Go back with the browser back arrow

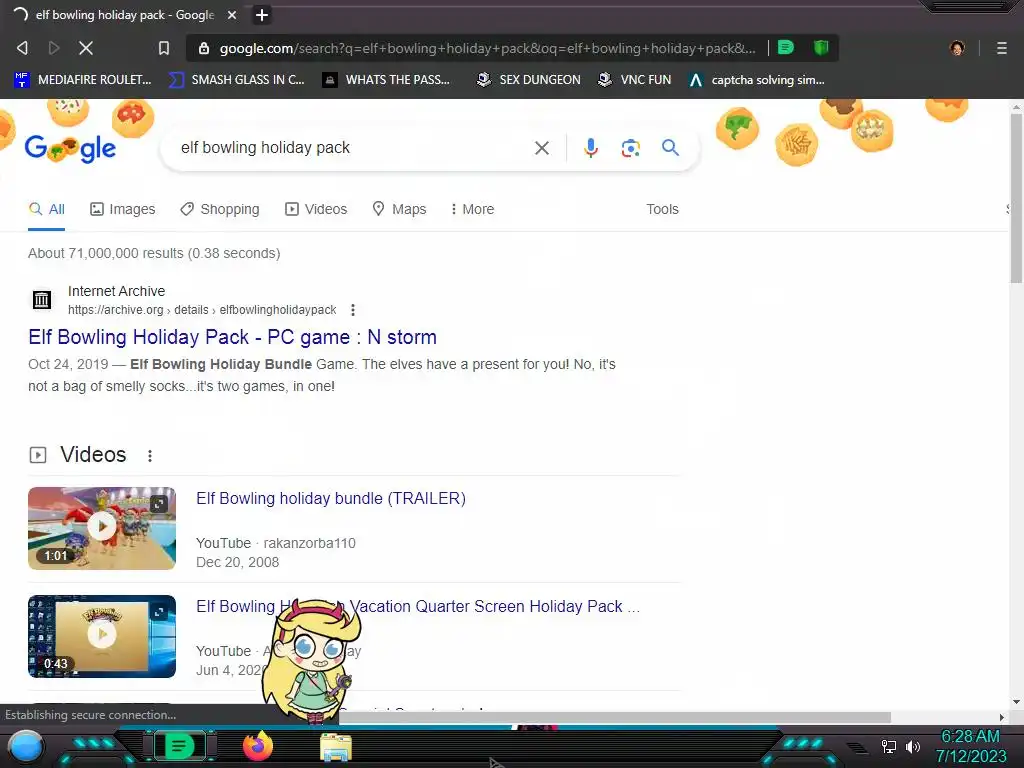tap(22, 48)
